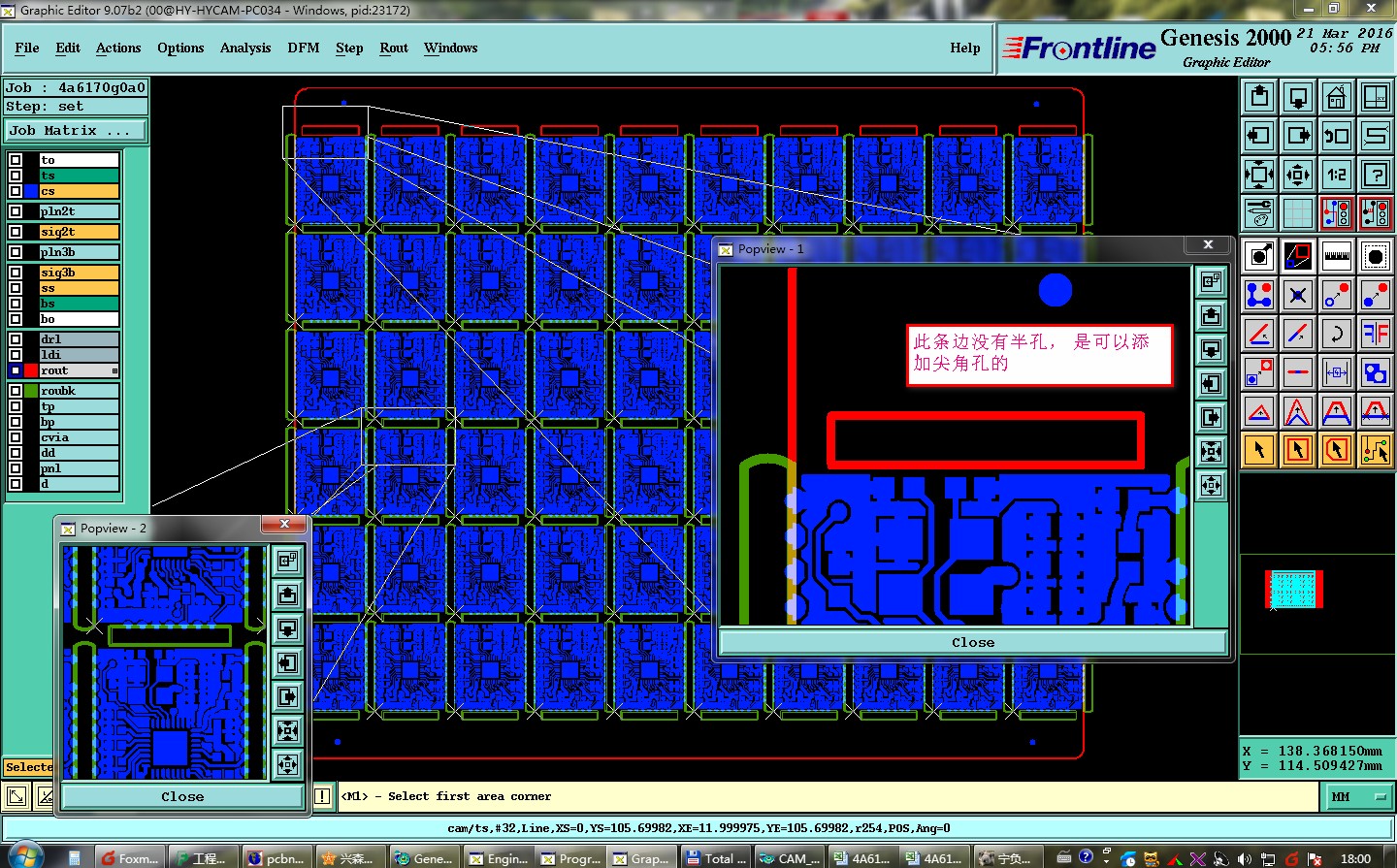The image size is (1397, 868).
Task: Click the X-cross delete tool icon
Action: click(1298, 295)
